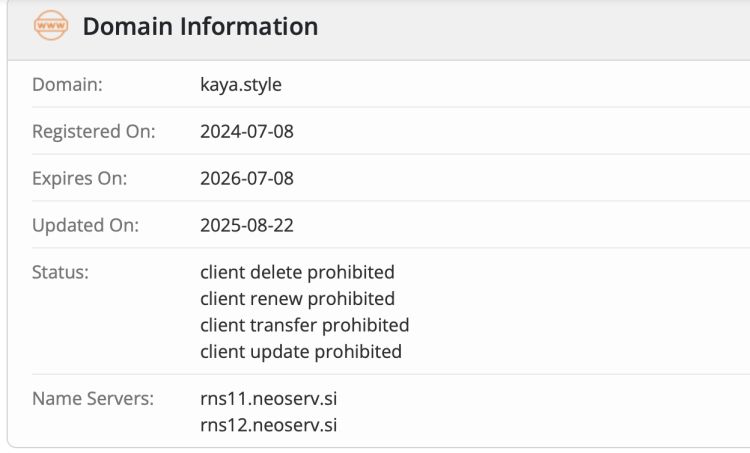This screenshot has width=750, height=453.
Task: Click client delete prohibited status
Action: pos(297,272)
